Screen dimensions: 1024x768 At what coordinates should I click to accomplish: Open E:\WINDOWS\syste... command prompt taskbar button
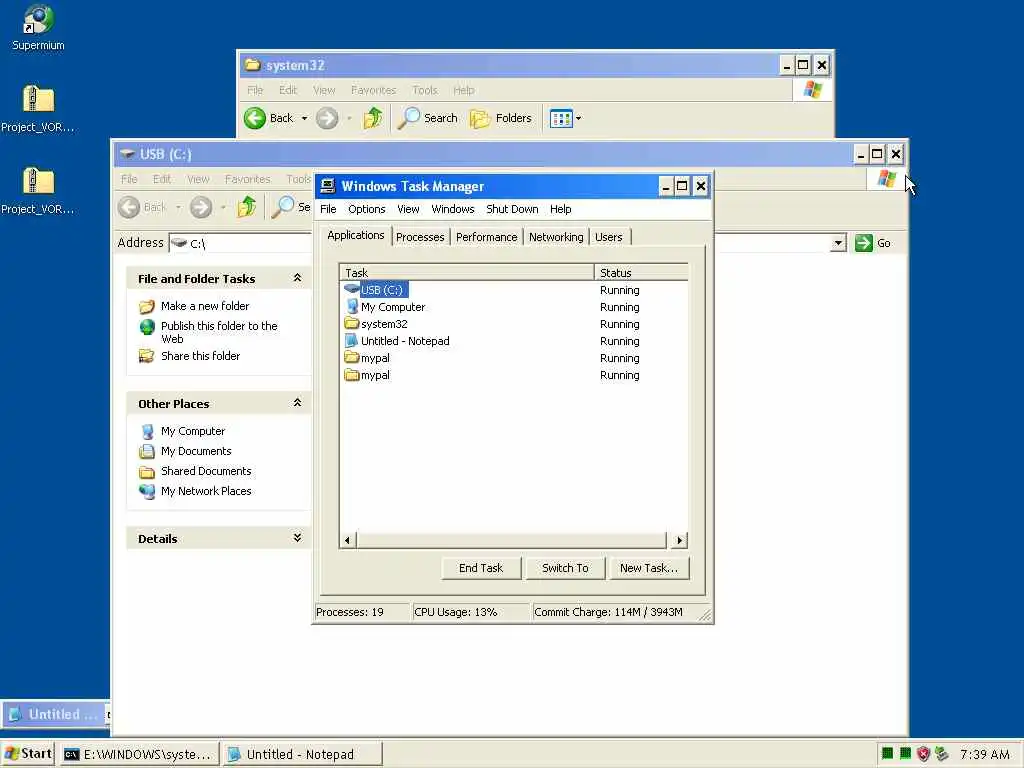[x=139, y=754]
